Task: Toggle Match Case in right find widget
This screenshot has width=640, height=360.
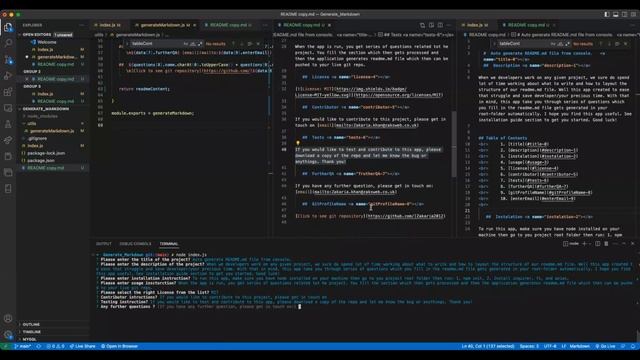Action: (553, 44)
